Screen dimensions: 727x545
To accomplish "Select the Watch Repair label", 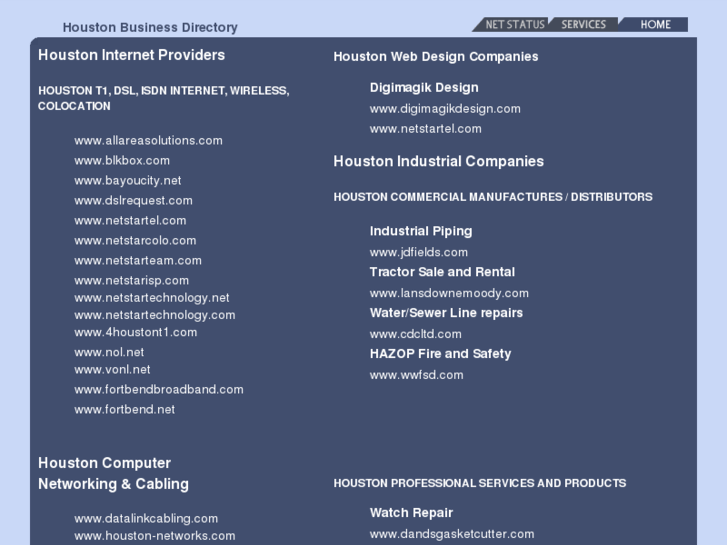I will tap(411, 513).
